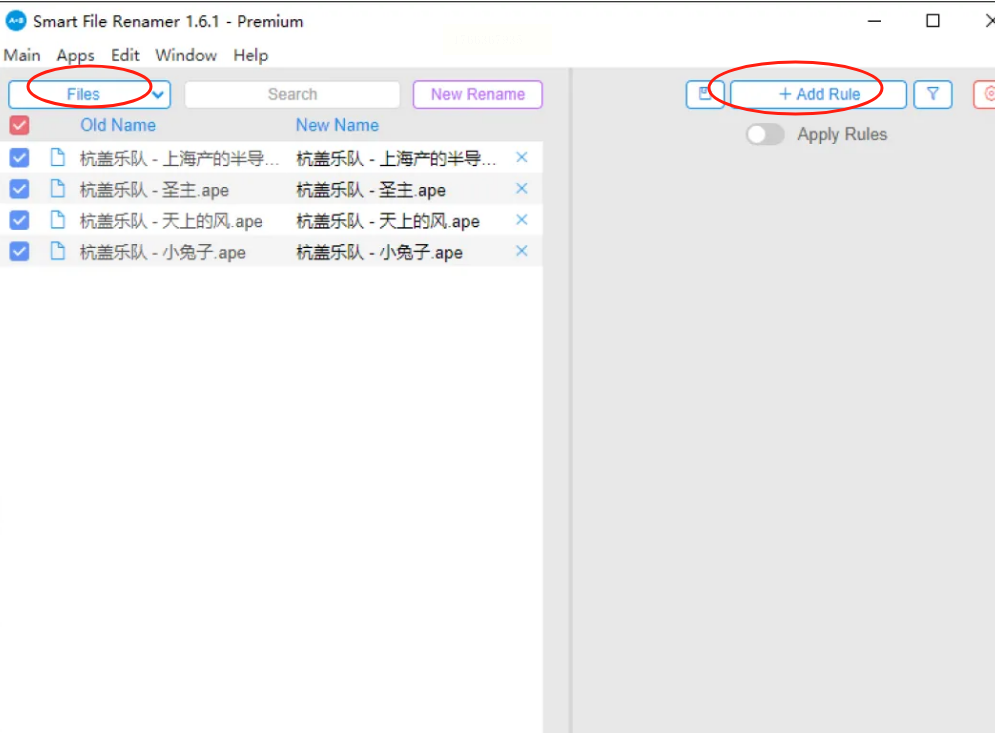Open the Main menu

tap(22, 55)
